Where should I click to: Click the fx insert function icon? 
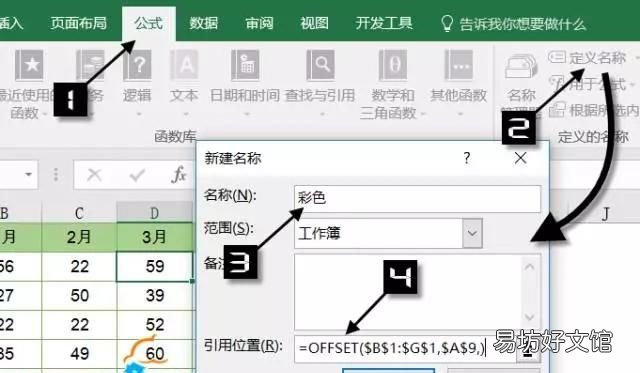click(x=178, y=175)
